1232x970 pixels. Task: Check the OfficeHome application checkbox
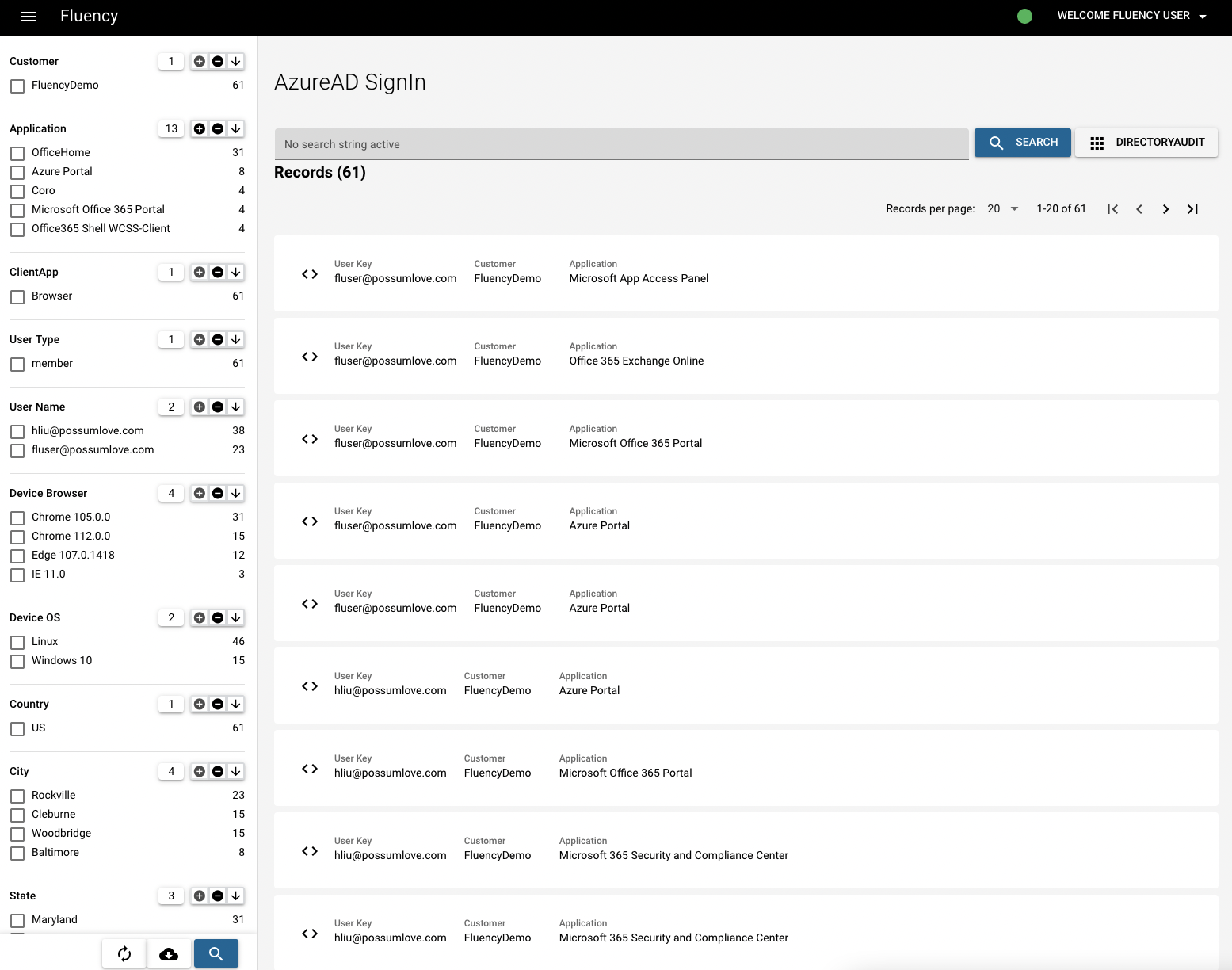[17, 154]
